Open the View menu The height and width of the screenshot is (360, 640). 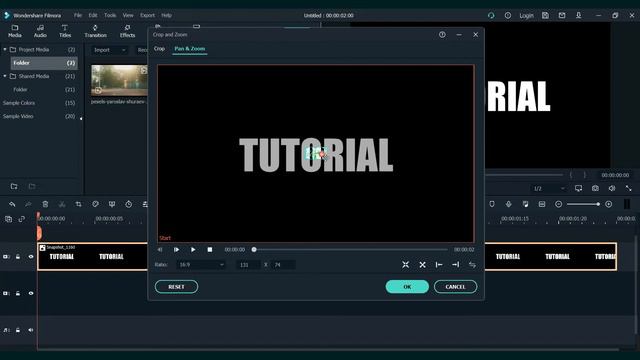point(128,16)
